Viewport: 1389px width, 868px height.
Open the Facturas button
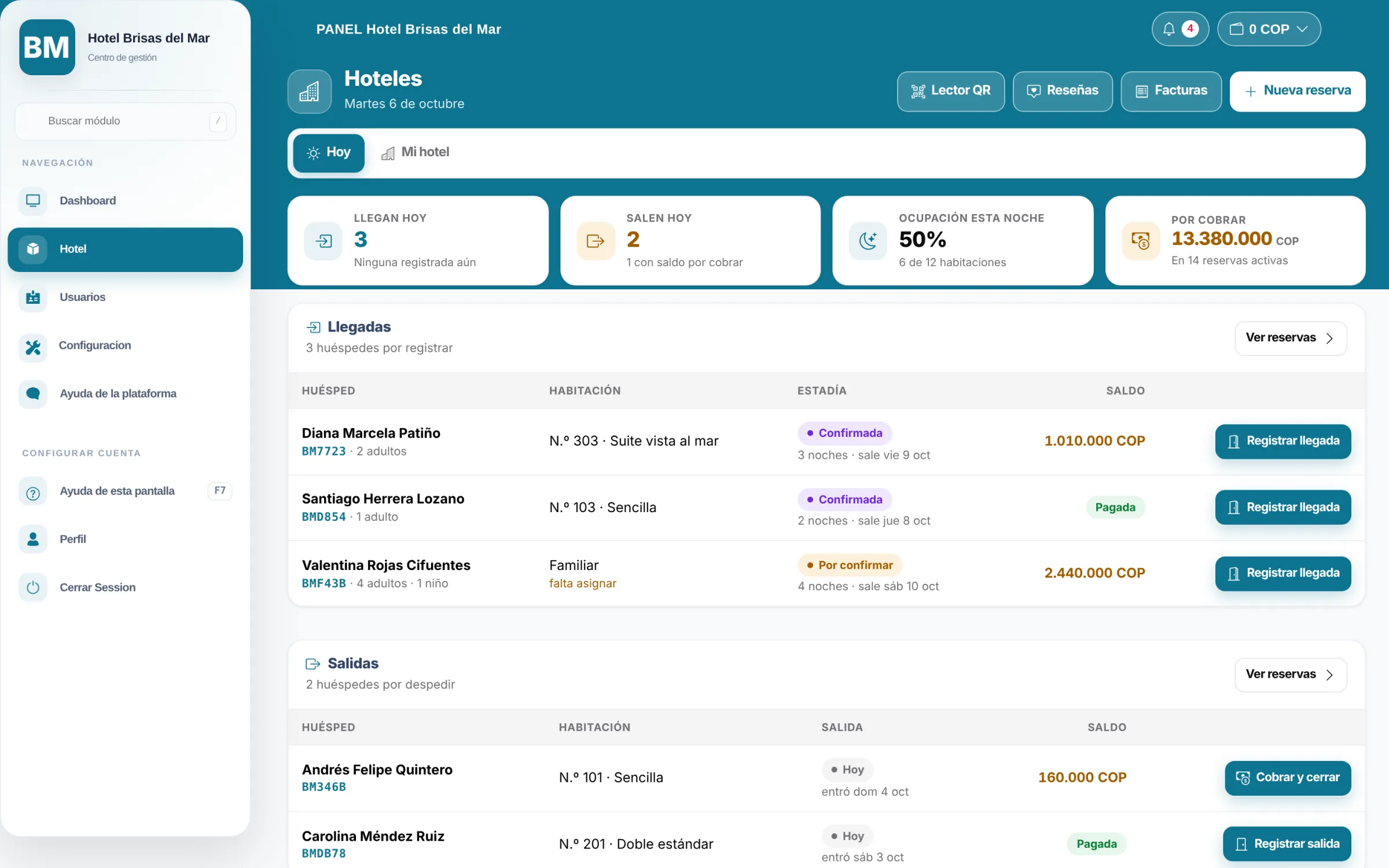click(x=1171, y=91)
